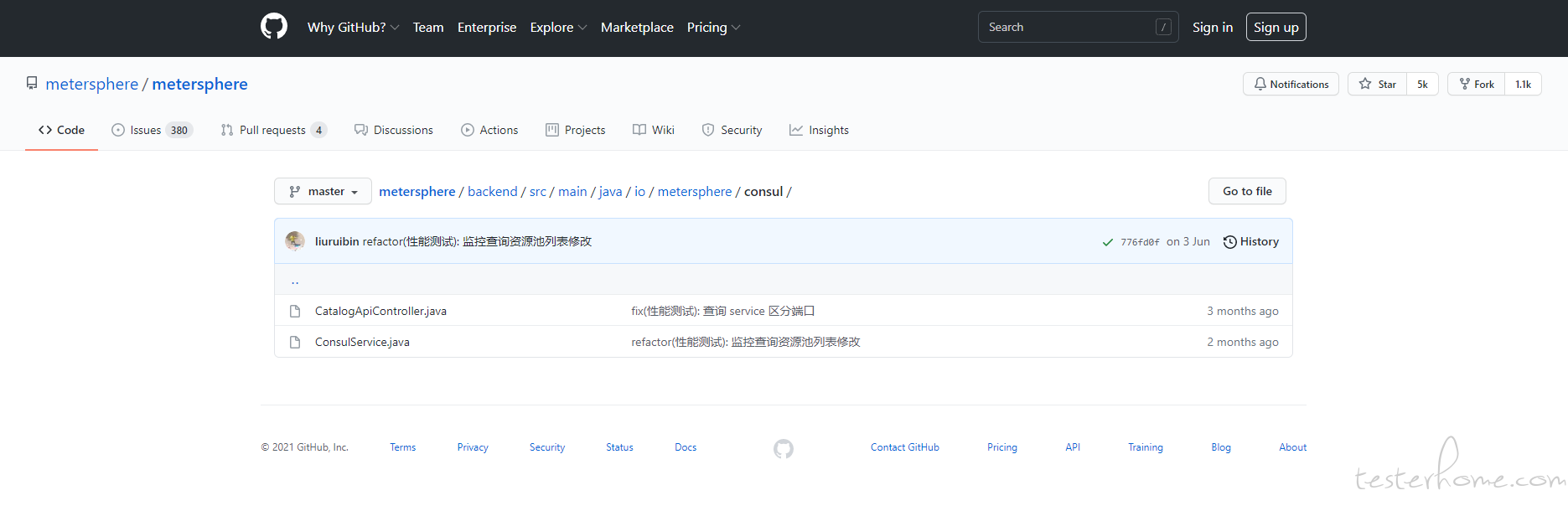Open commit hash 776fd0f

point(1140,242)
